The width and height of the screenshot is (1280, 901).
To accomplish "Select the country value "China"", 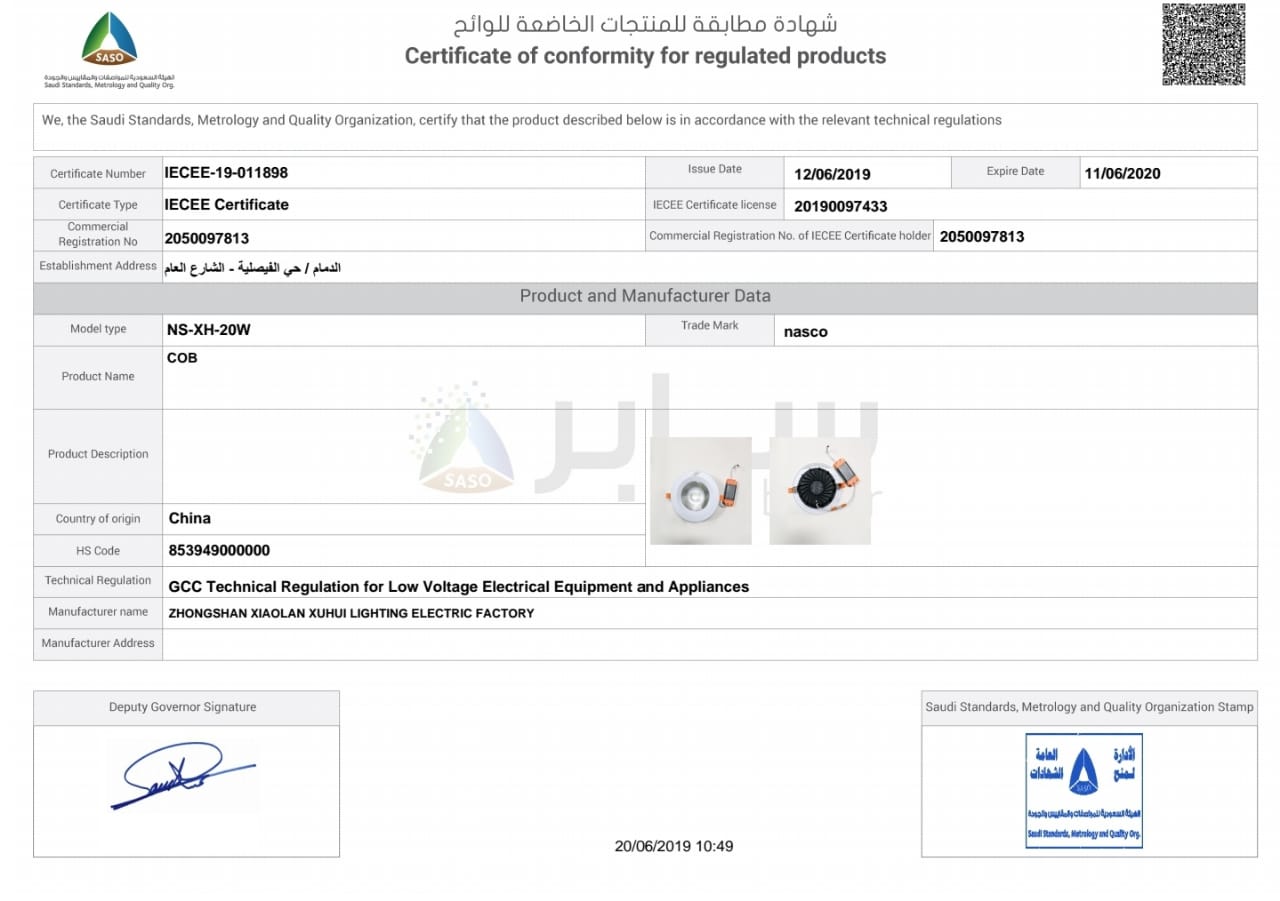I will [x=190, y=518].
